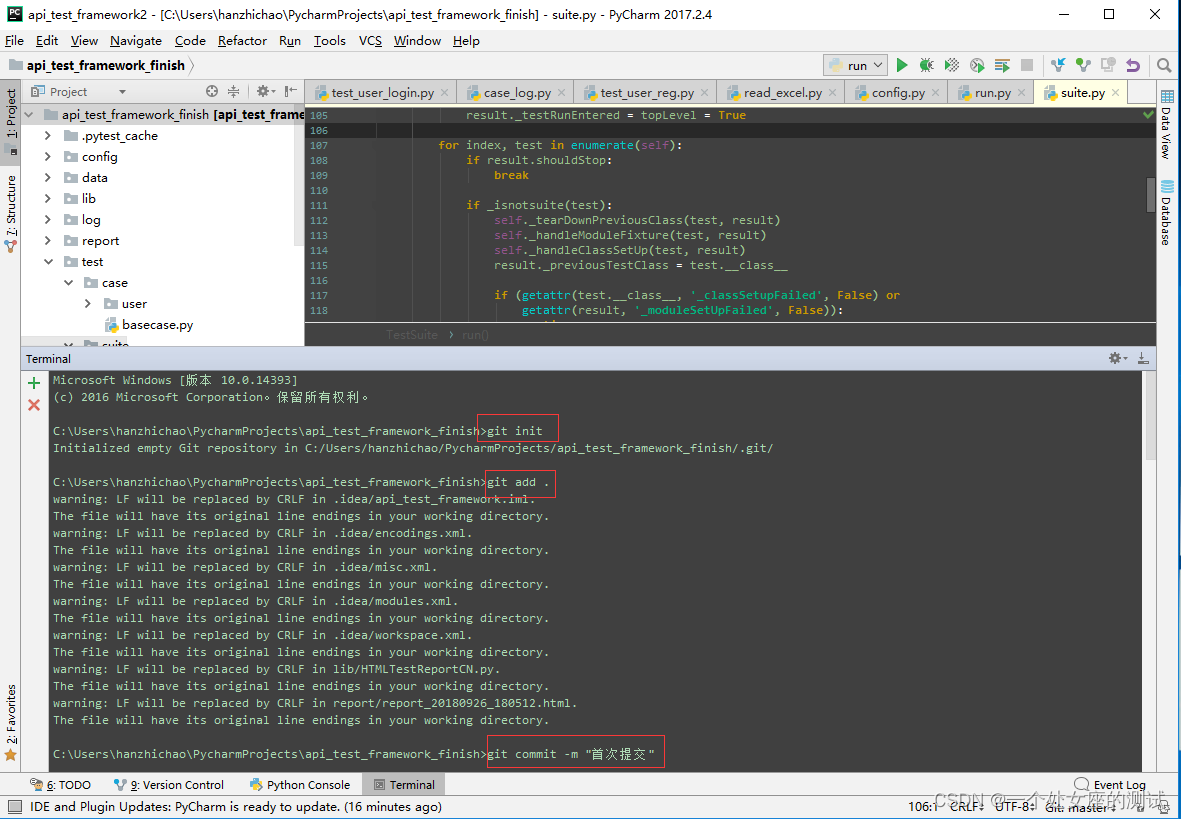Hide the Terminal panel with download-arrow icon
Screen dimensions: 1181x819
(x=1143, y=359)
